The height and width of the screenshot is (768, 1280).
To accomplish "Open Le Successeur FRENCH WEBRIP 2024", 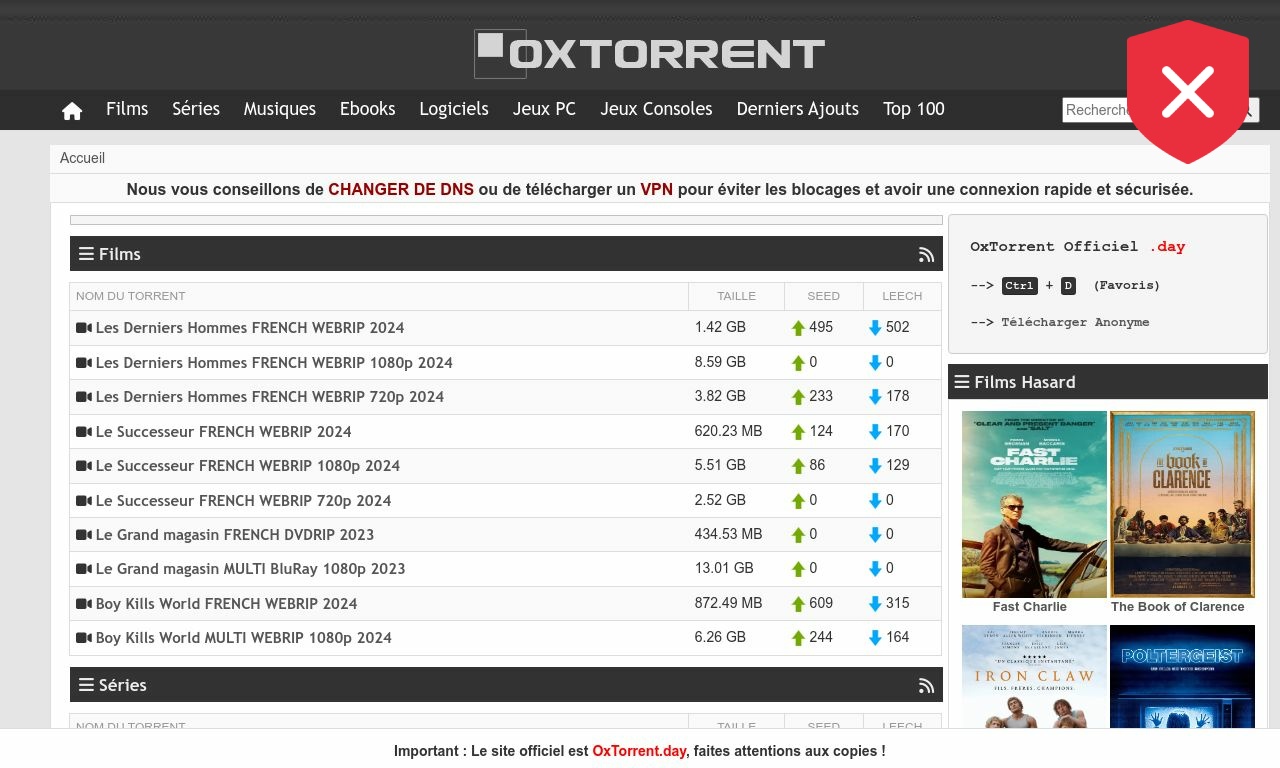I will [224, 432].
